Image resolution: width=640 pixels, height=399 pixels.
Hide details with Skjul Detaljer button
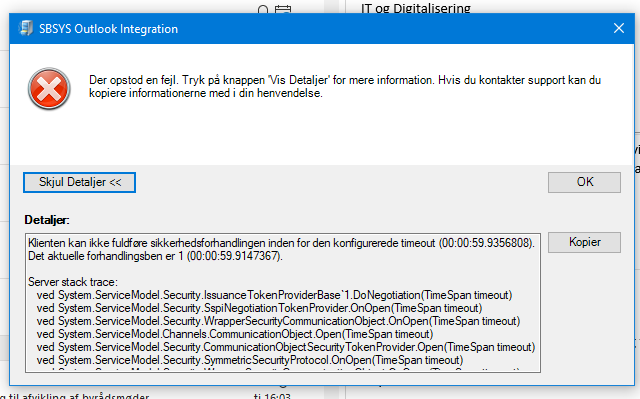point(80,182)
